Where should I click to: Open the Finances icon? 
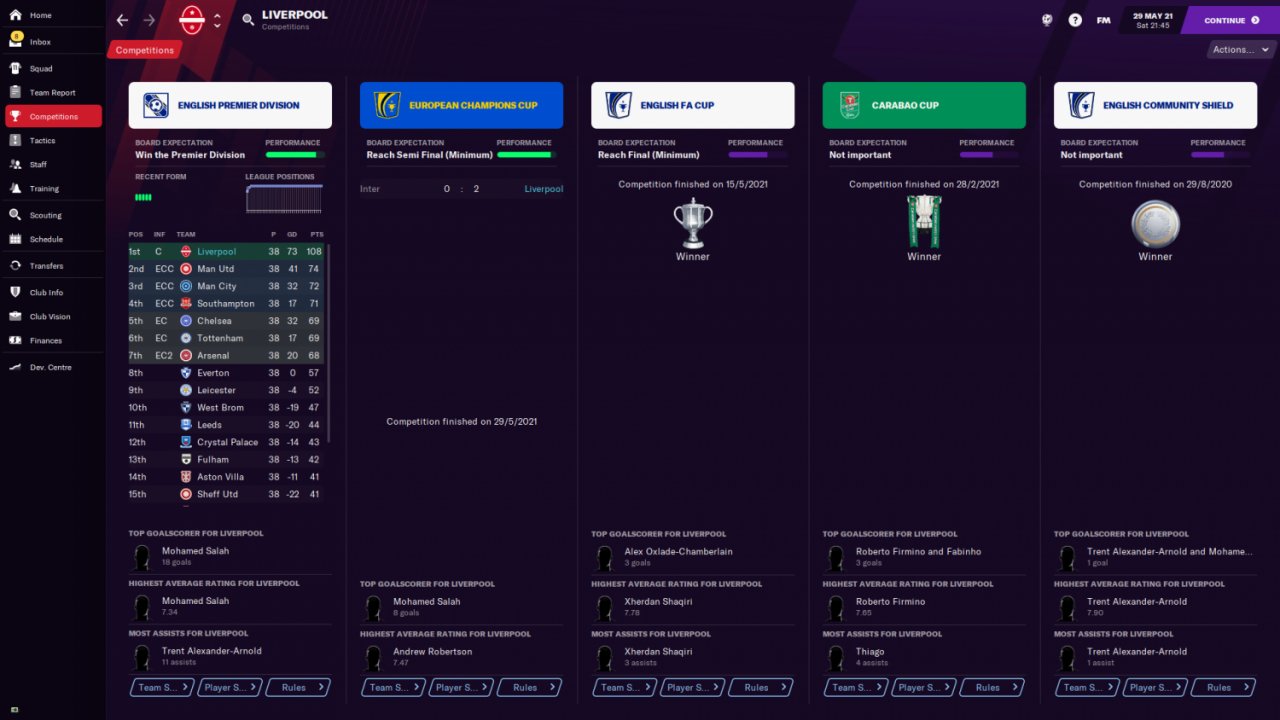[x=15, y=340]
